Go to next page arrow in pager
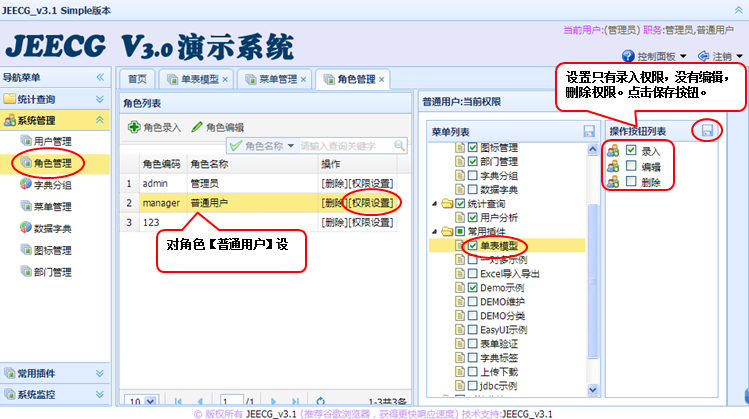Viewport: 749px width, 419px height. [x=273, y=401]
